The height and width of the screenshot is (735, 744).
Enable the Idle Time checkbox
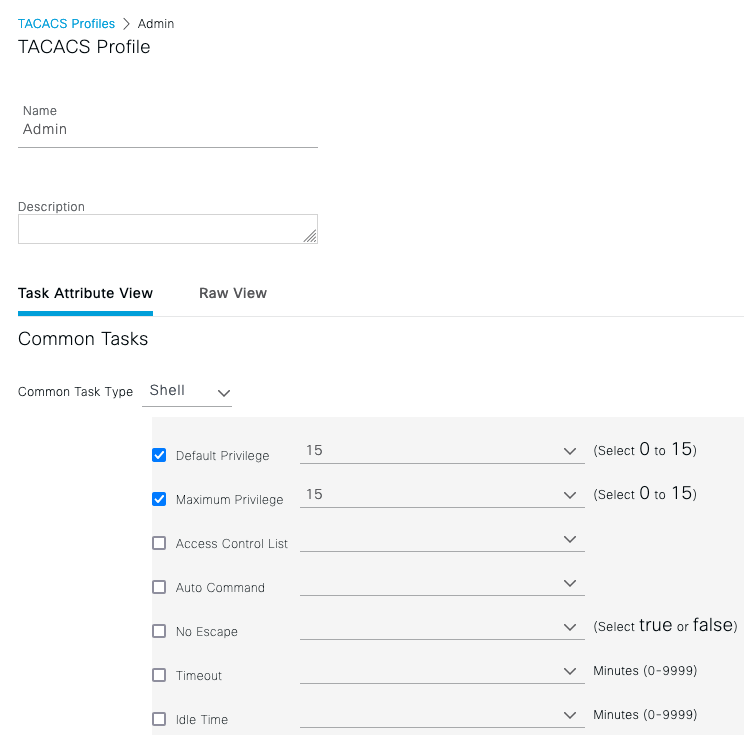coord(159,719)
